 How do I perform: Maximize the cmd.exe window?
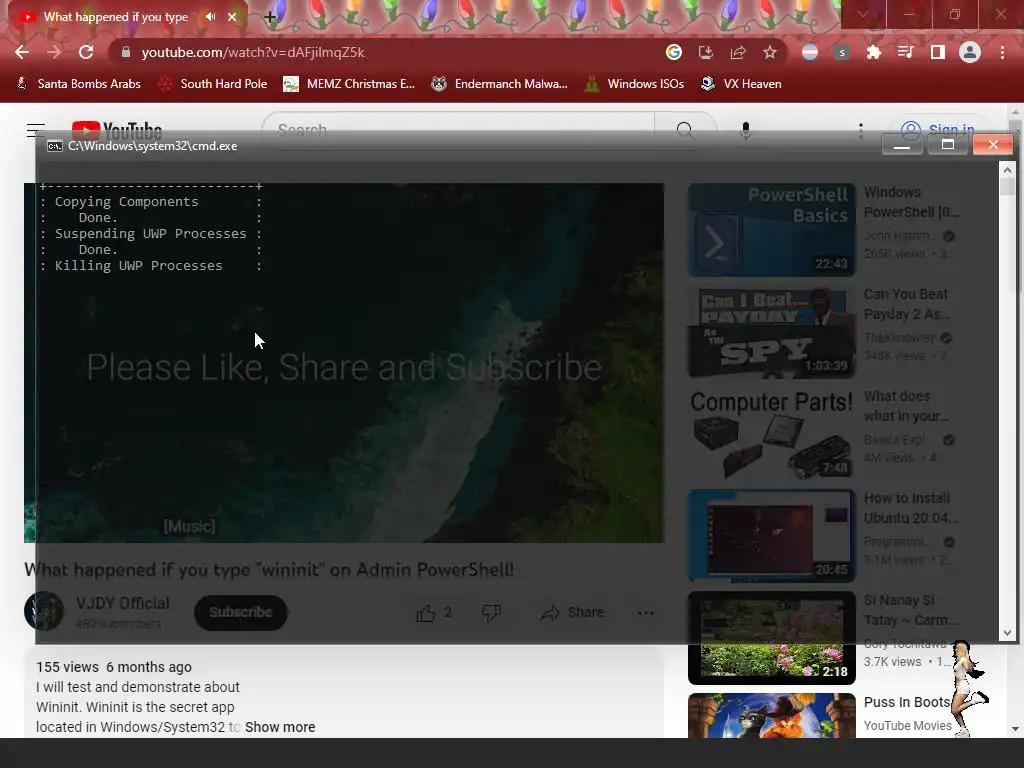(948, 145)
